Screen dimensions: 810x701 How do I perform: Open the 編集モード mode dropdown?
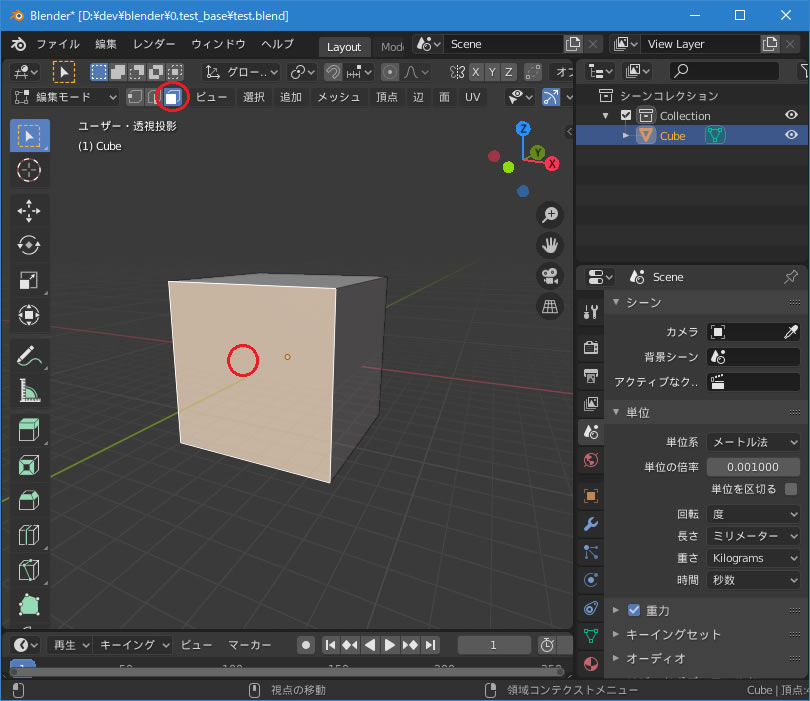click(x=65, y=97)
